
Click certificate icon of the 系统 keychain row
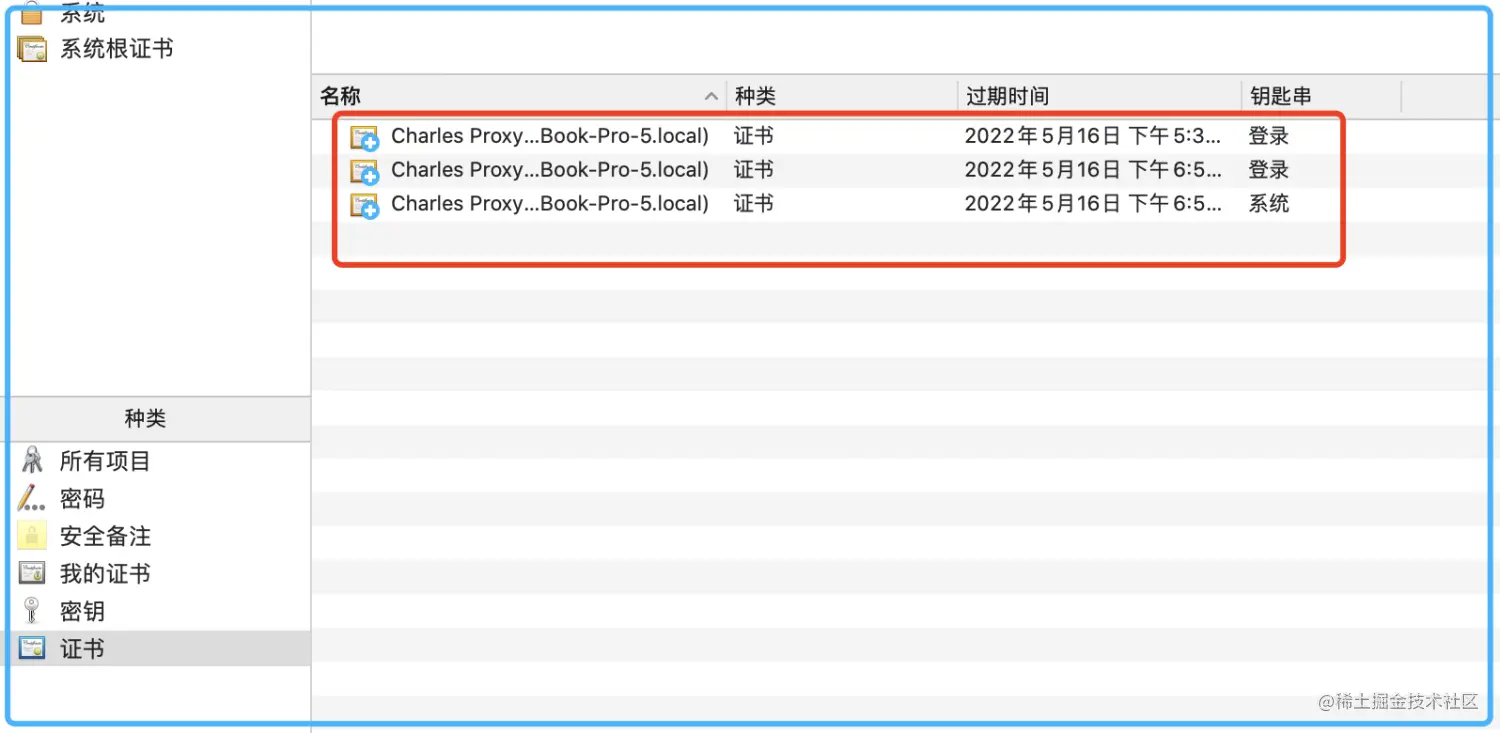tap(364, 205)
